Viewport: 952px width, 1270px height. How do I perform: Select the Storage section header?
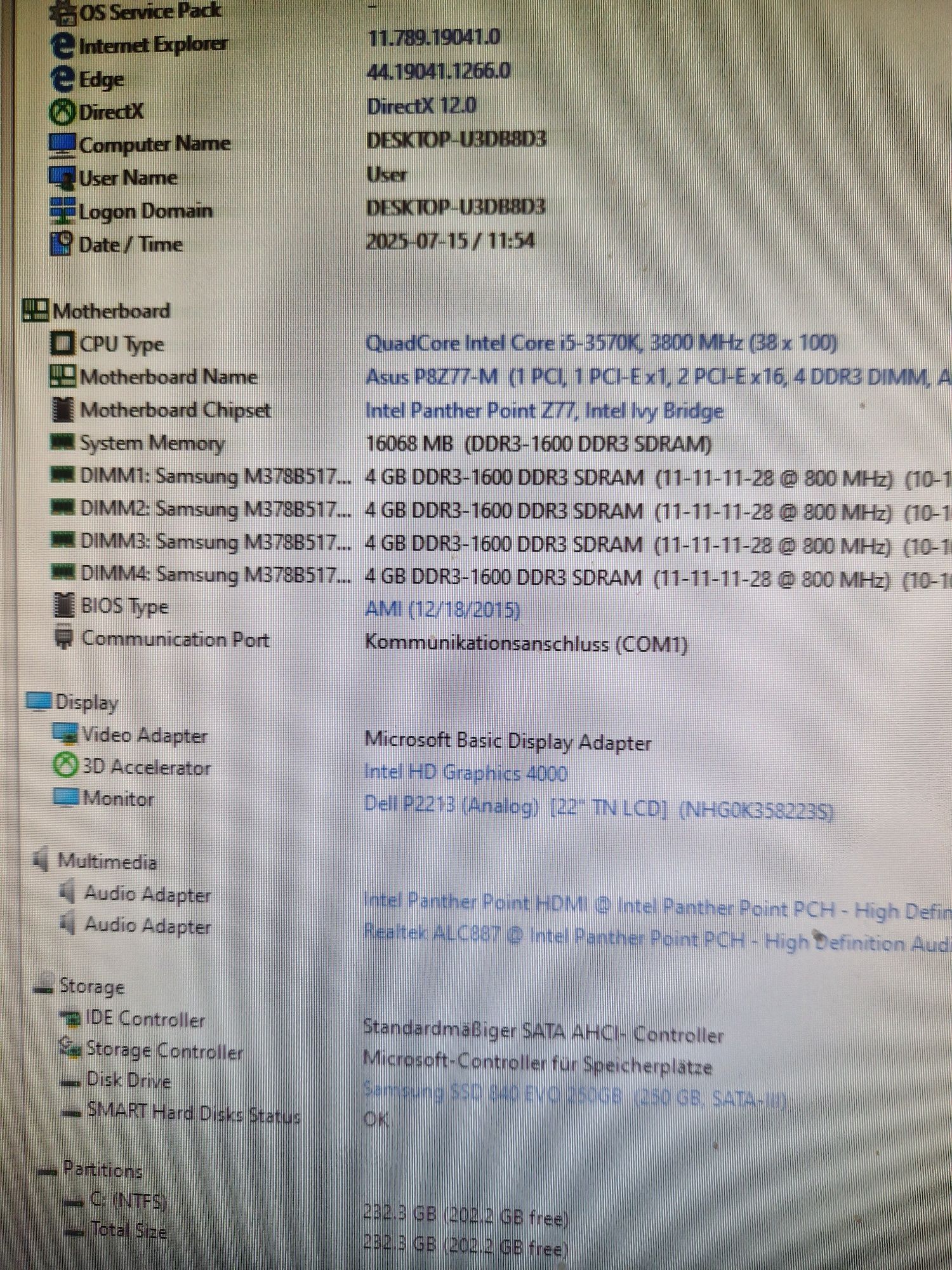coord(91,986)
